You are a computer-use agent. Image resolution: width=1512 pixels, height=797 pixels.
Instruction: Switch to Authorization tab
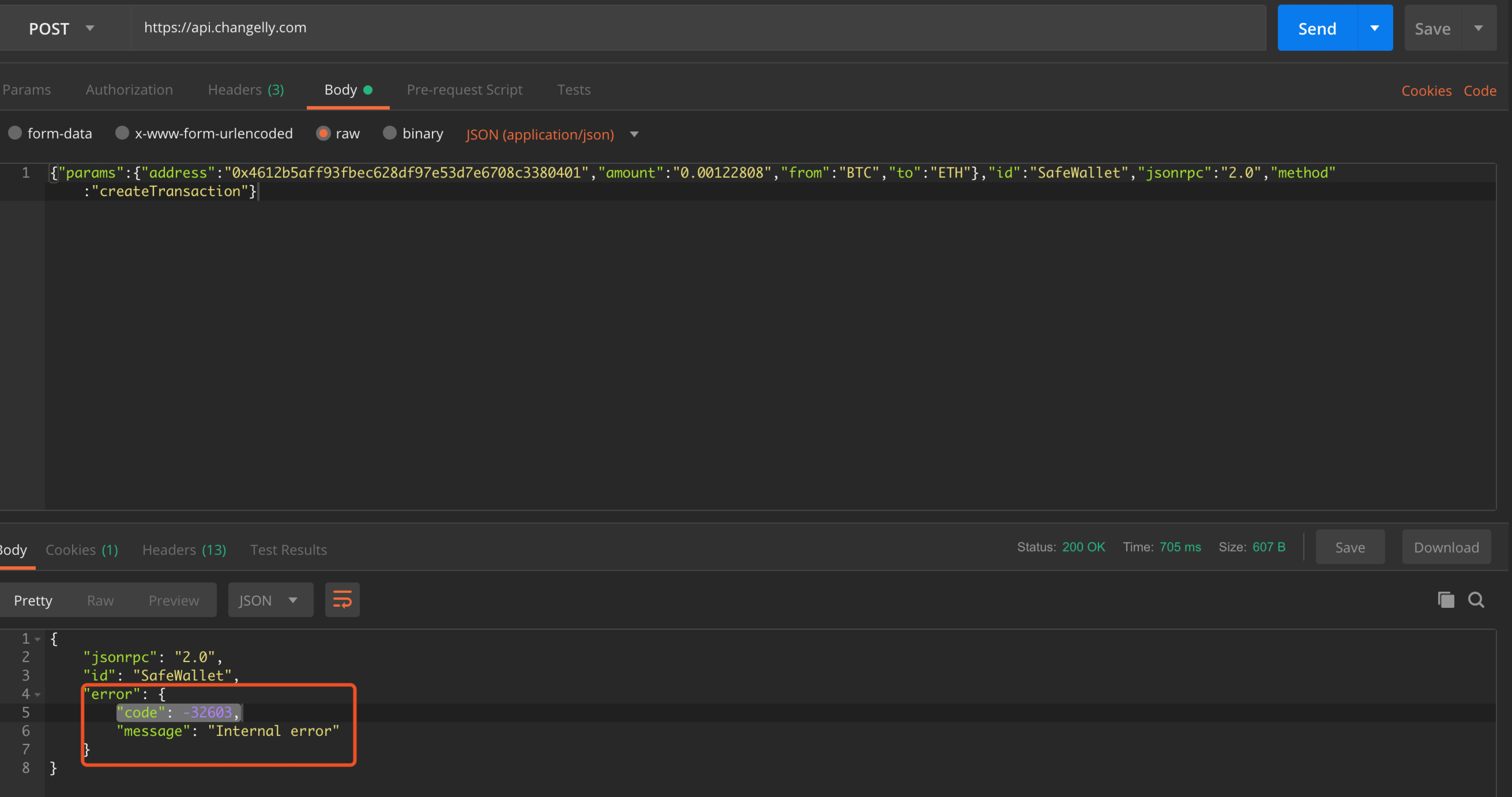coord(129,90)
